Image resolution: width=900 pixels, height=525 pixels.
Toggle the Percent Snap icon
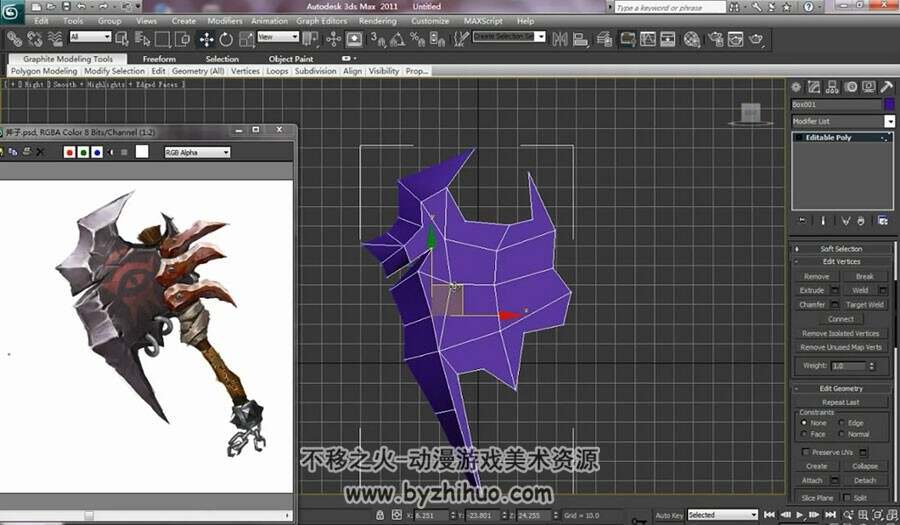tap(417, 39)
